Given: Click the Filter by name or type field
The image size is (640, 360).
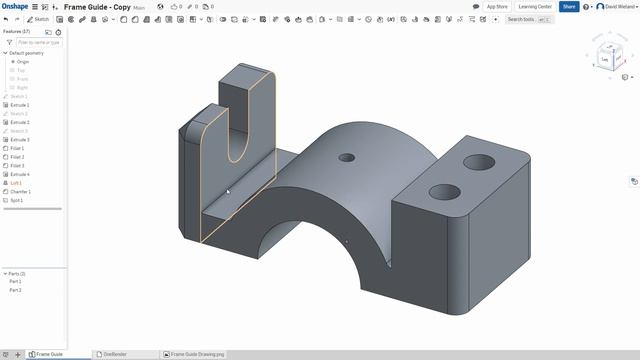Looking at the screenshot, I should [39, 42].
